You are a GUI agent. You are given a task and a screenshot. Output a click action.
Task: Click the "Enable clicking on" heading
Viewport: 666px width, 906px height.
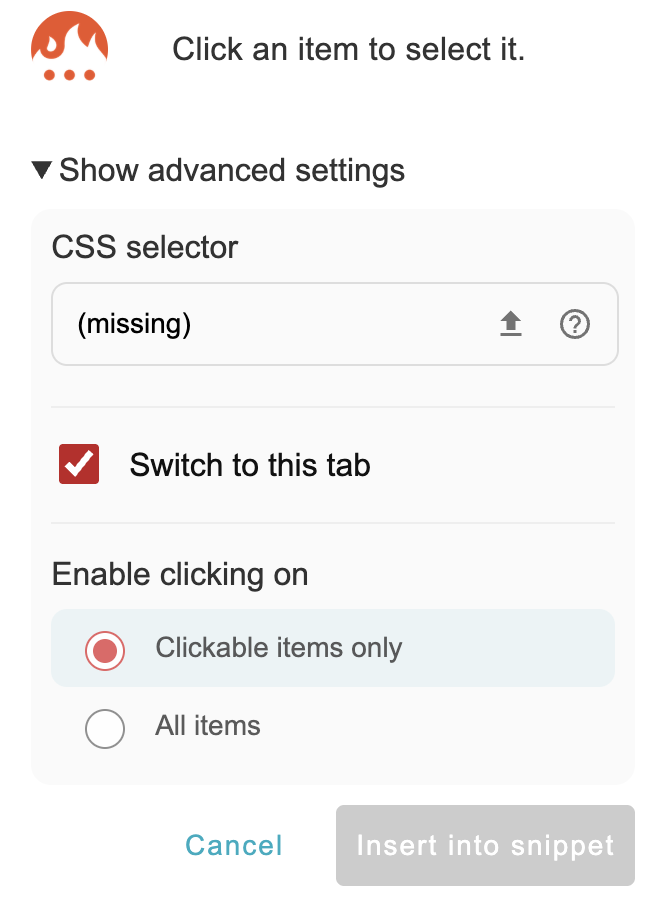click(x=180, y=575)
